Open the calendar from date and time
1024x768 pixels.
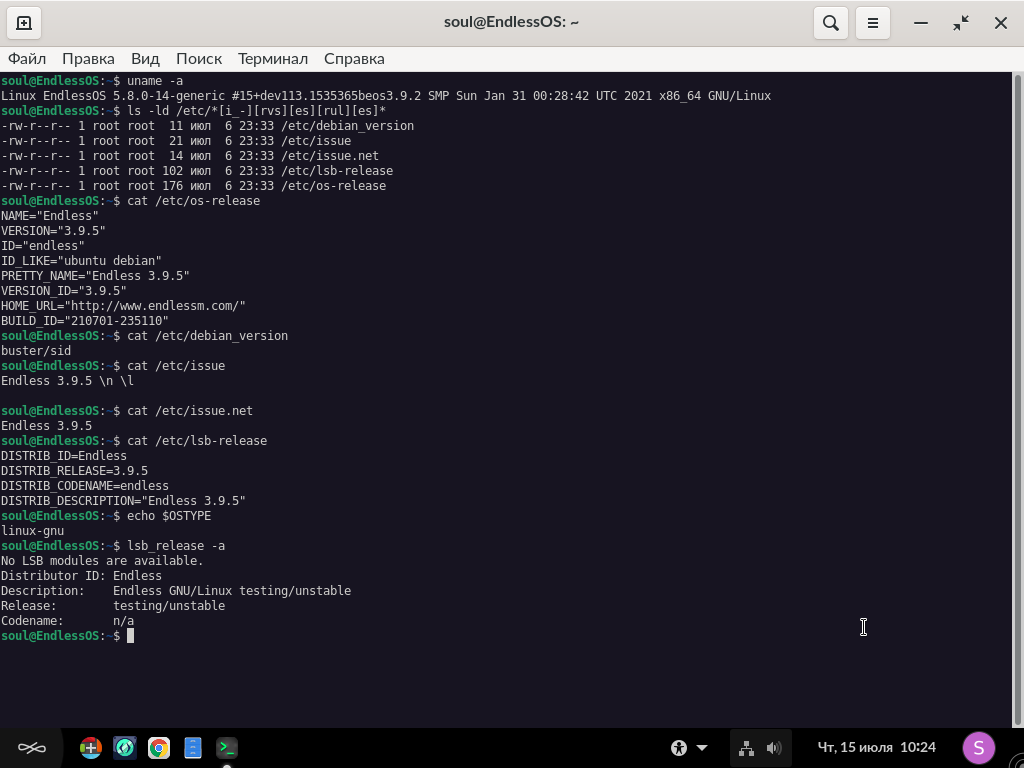click(876, 748)
